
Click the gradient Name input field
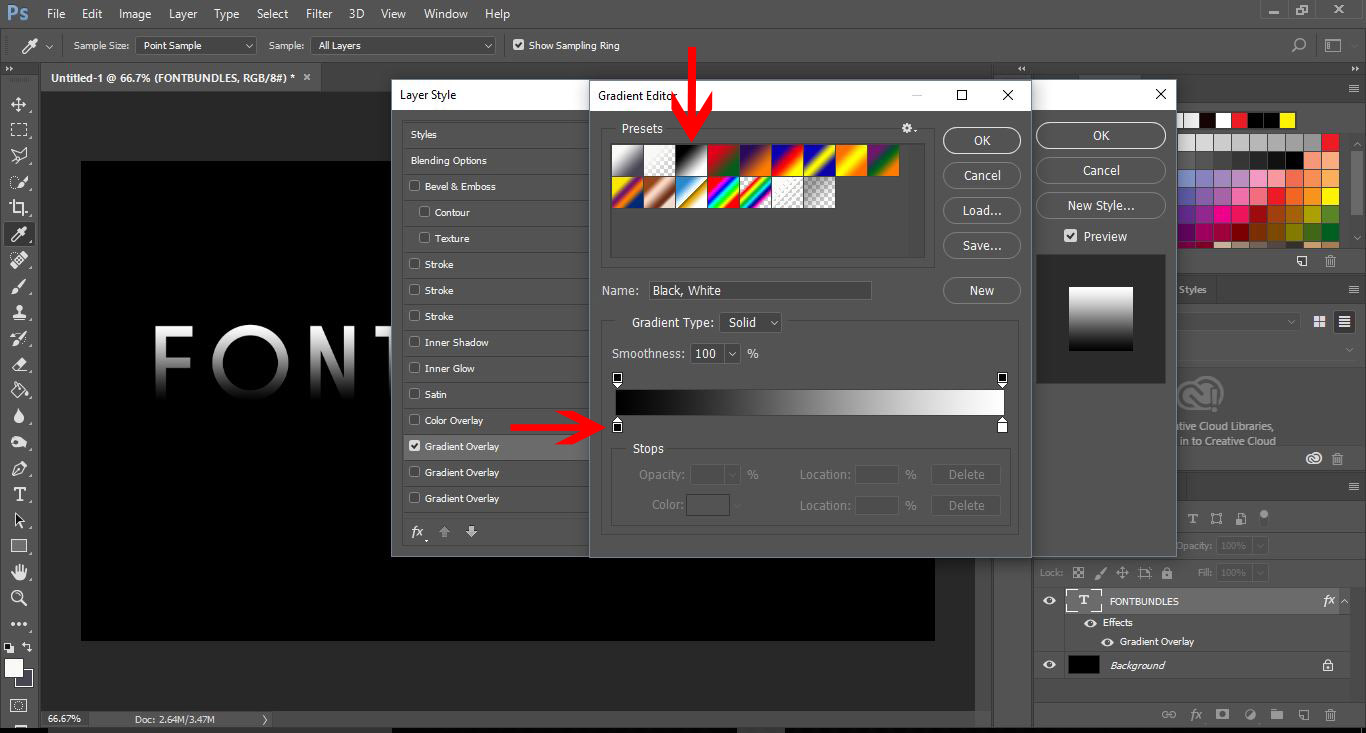tap(760, 291)
